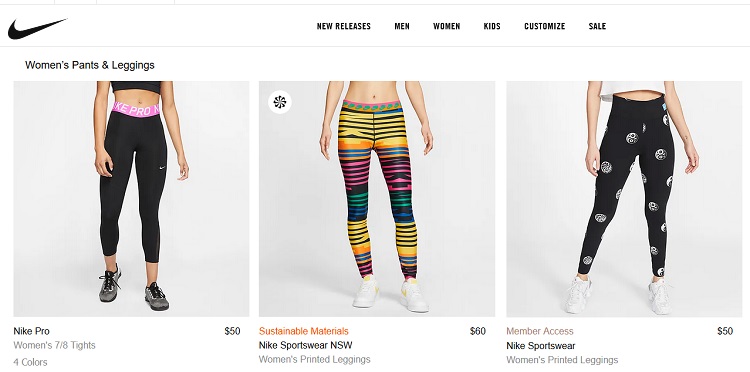This screenshot has height=372, width=750.
Task: Click the Nike swoosh logo
Action: point(37,29)
